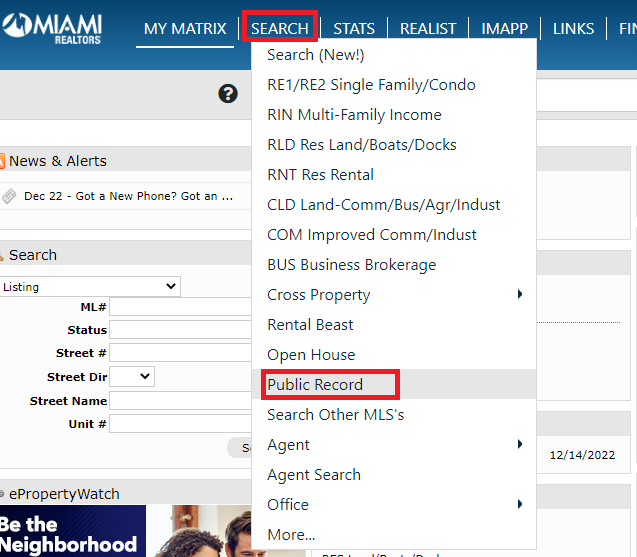This screenshot has height=557, width=637.
Task: Click the News & Alerts RSS icon
Action: tap(2, 161)
